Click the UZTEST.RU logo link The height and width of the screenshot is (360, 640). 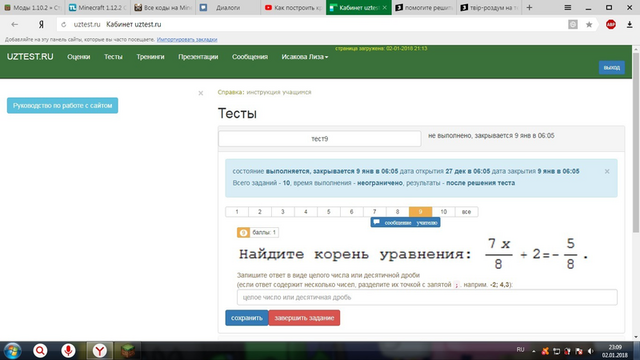pyautogui.click(x=30, y=57)
